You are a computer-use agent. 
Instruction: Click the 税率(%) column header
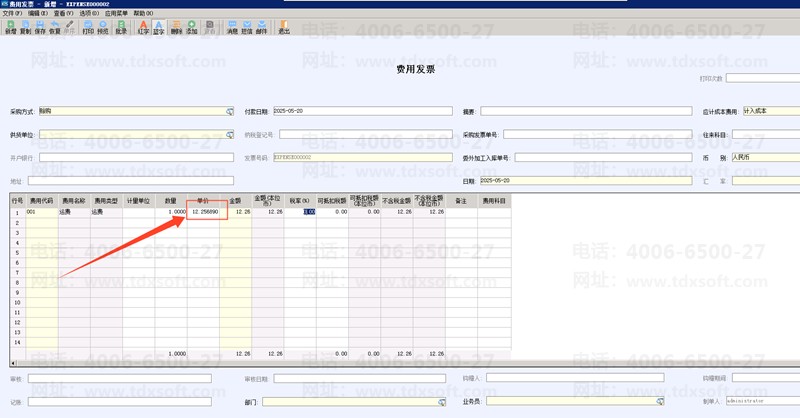[x=299, y=201]
